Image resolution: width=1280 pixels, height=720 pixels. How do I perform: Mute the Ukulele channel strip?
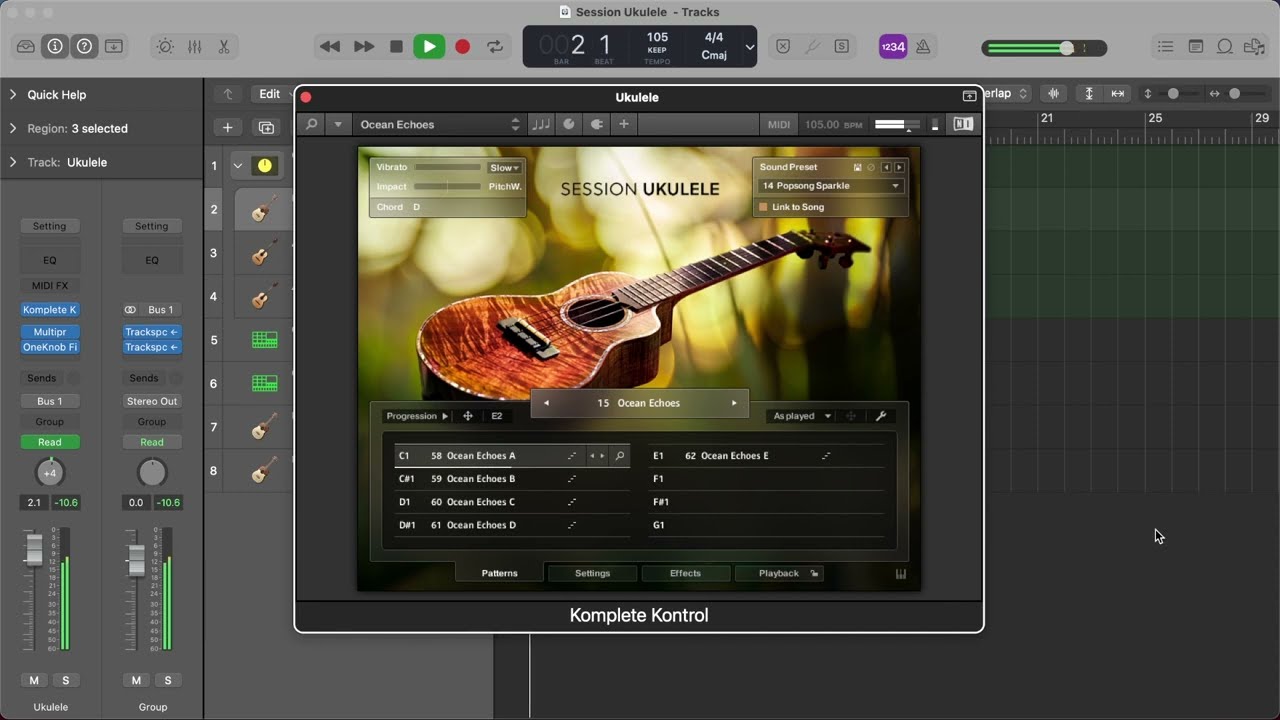point(34,680)
